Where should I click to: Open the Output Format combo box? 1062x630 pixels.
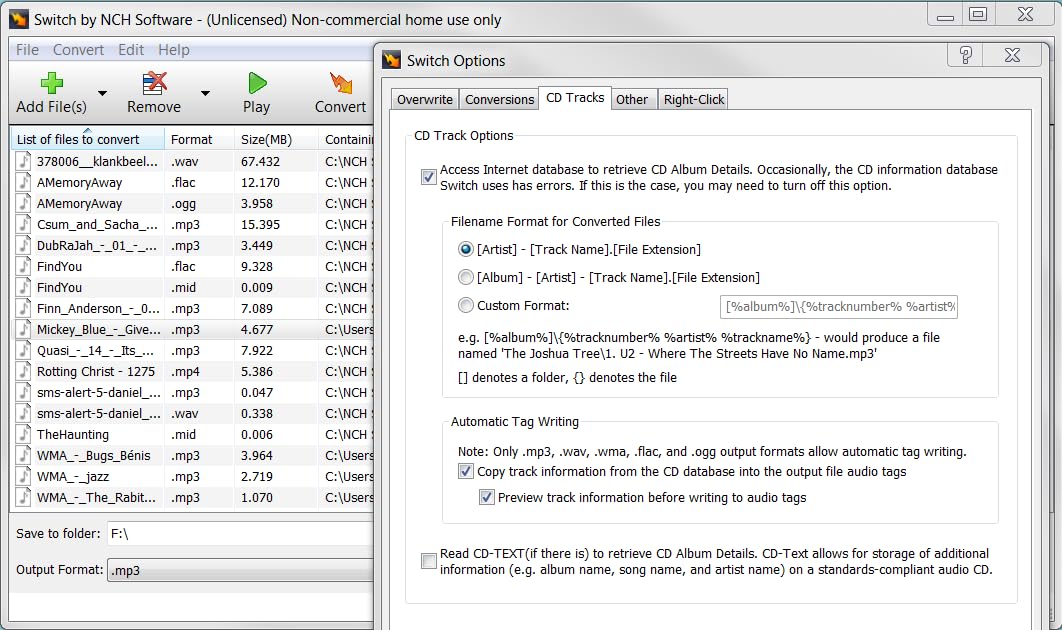pyautogui.click(x=240, y=570)
